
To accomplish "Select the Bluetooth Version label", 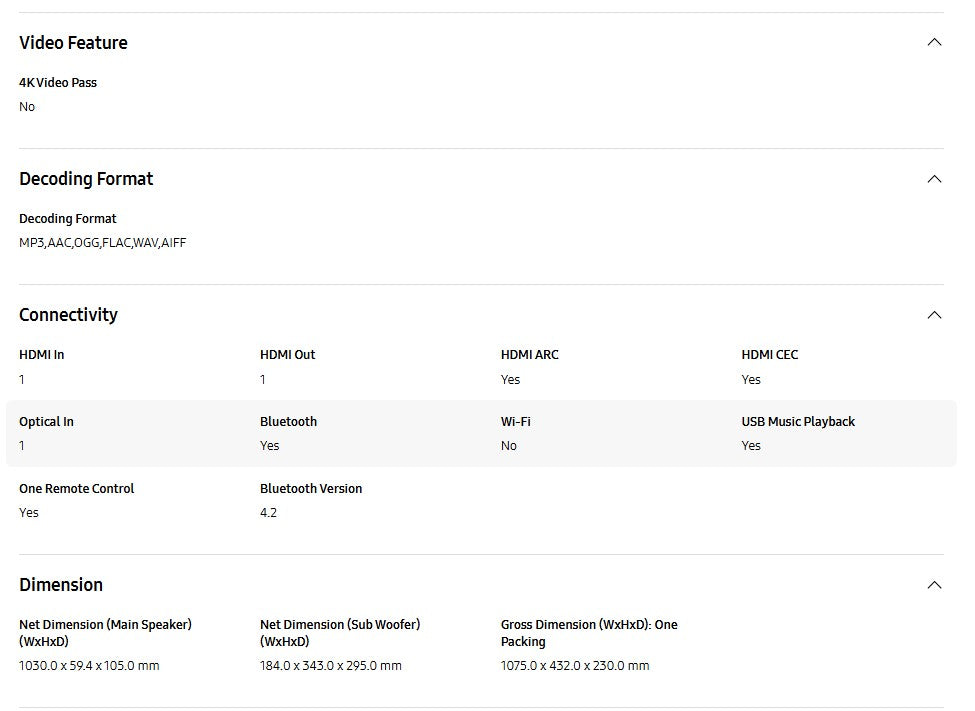I will (311, 489).
